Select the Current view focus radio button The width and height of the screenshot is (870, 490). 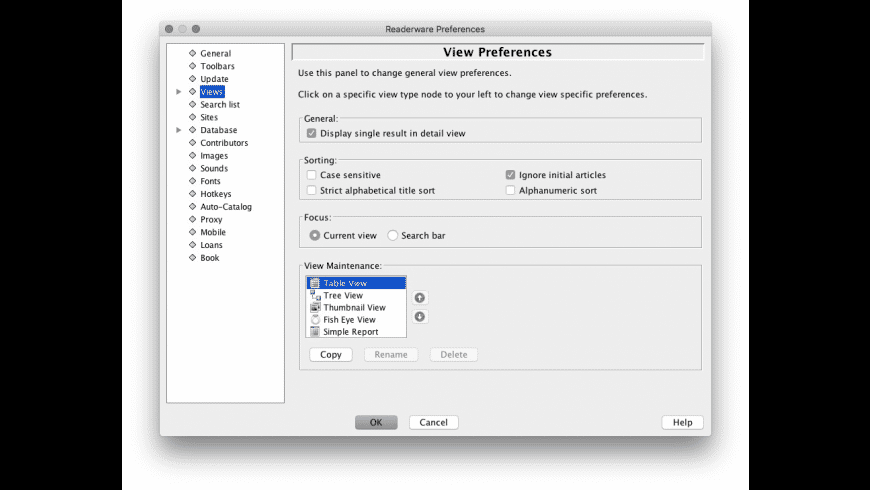(315, 235)
